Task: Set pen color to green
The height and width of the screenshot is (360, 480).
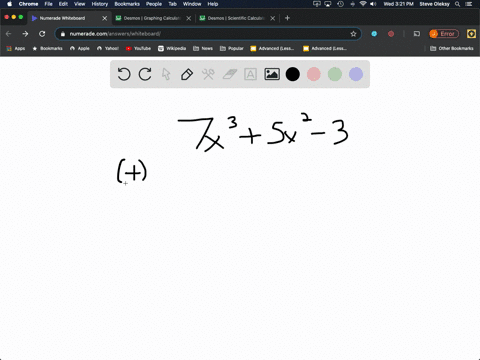Action: tap(335, 74)
